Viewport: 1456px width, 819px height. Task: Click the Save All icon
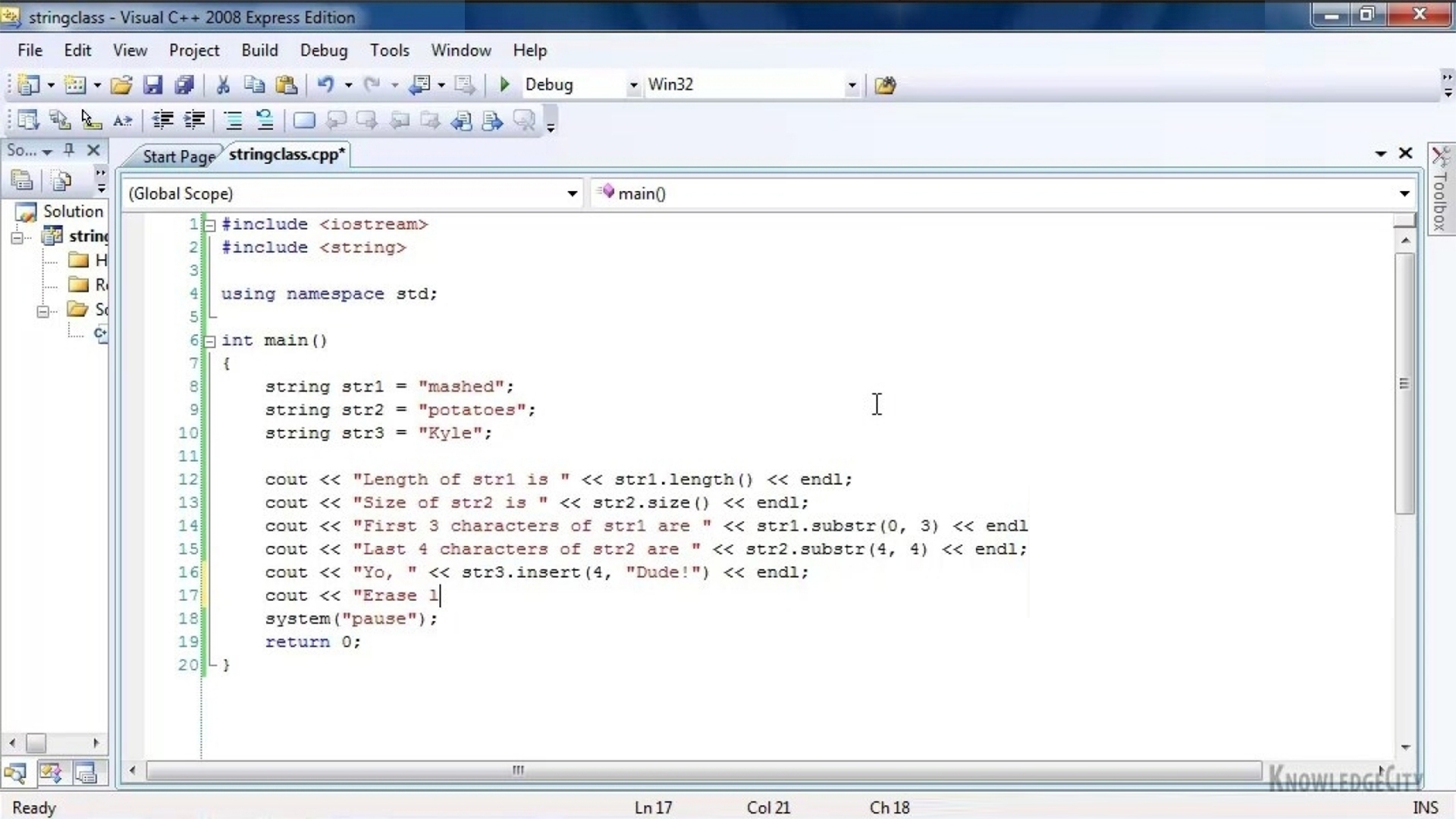click(x=184, y=85)
